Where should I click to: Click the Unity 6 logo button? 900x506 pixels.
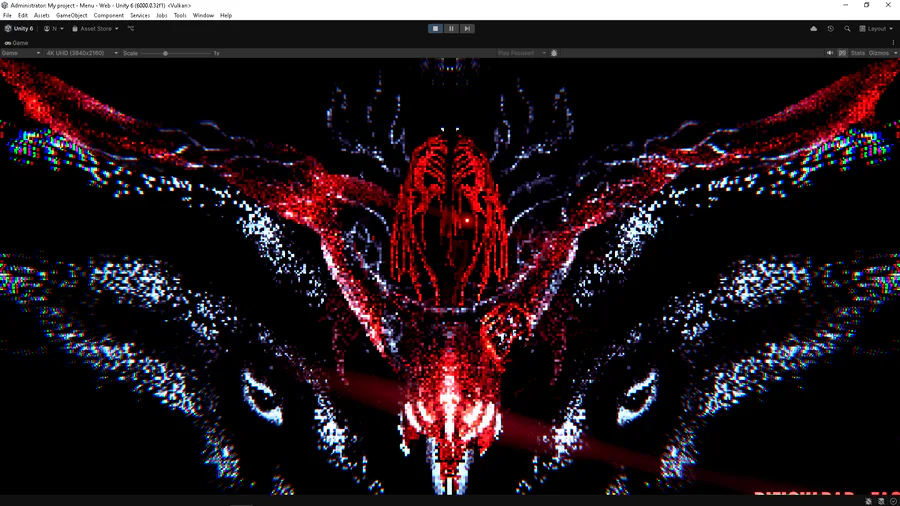[19, 29]
